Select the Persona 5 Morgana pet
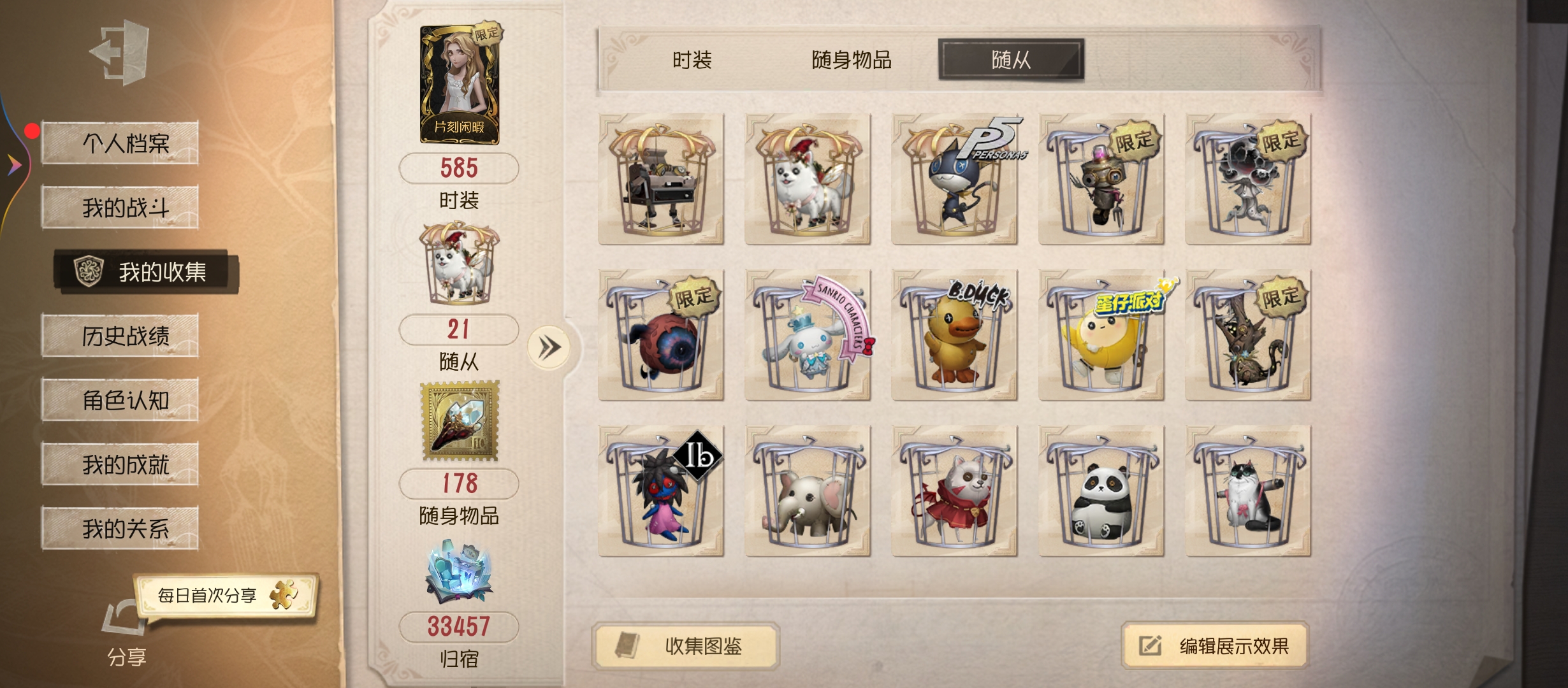 pos(954,179)
